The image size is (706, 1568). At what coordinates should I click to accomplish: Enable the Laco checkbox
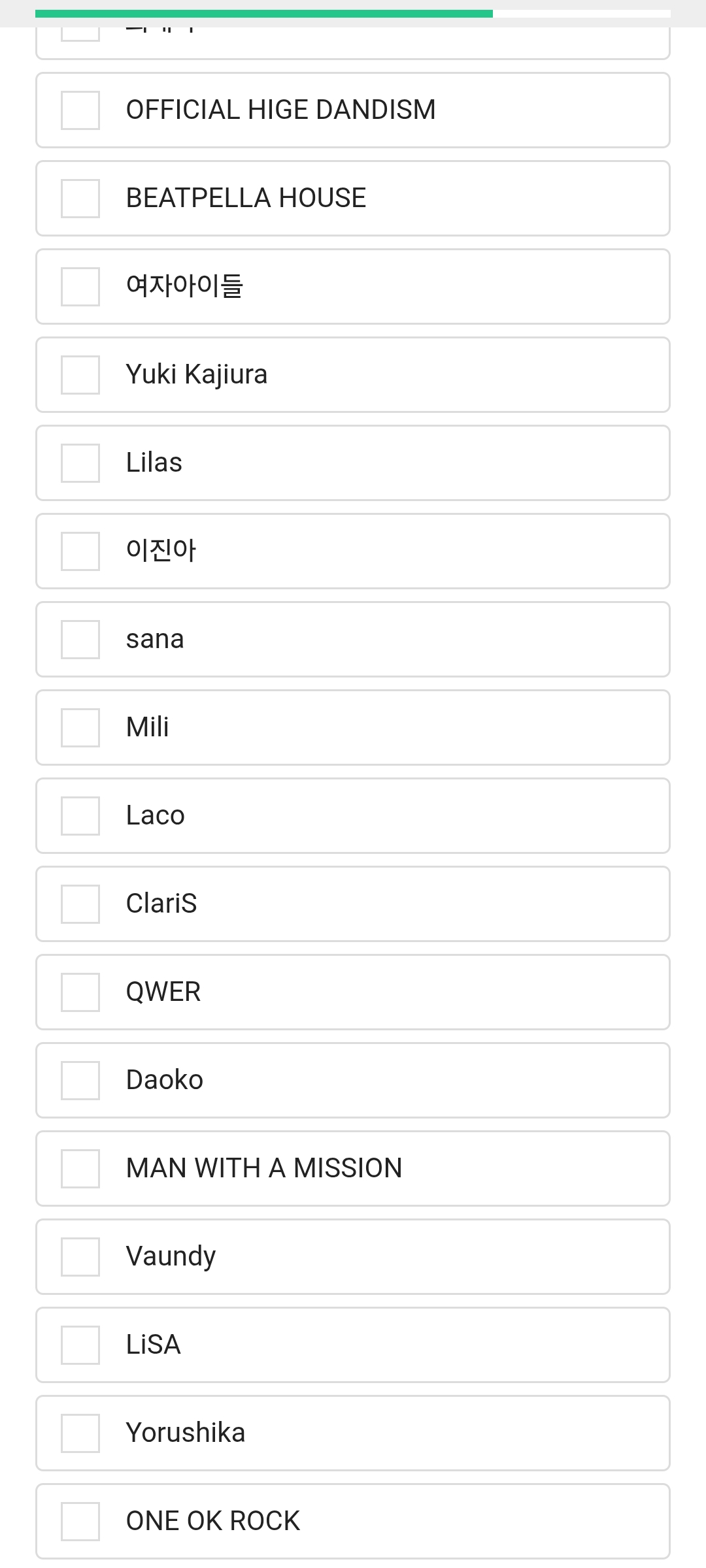(x=80, y=816)
